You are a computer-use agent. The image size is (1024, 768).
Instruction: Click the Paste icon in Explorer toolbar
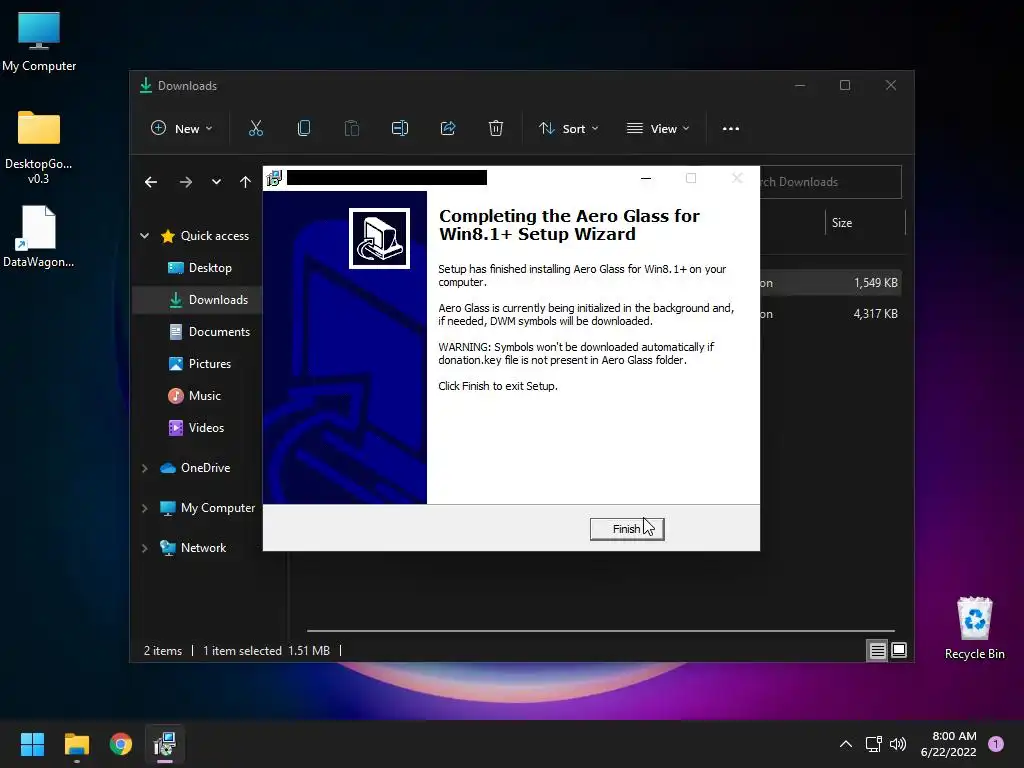352,129
